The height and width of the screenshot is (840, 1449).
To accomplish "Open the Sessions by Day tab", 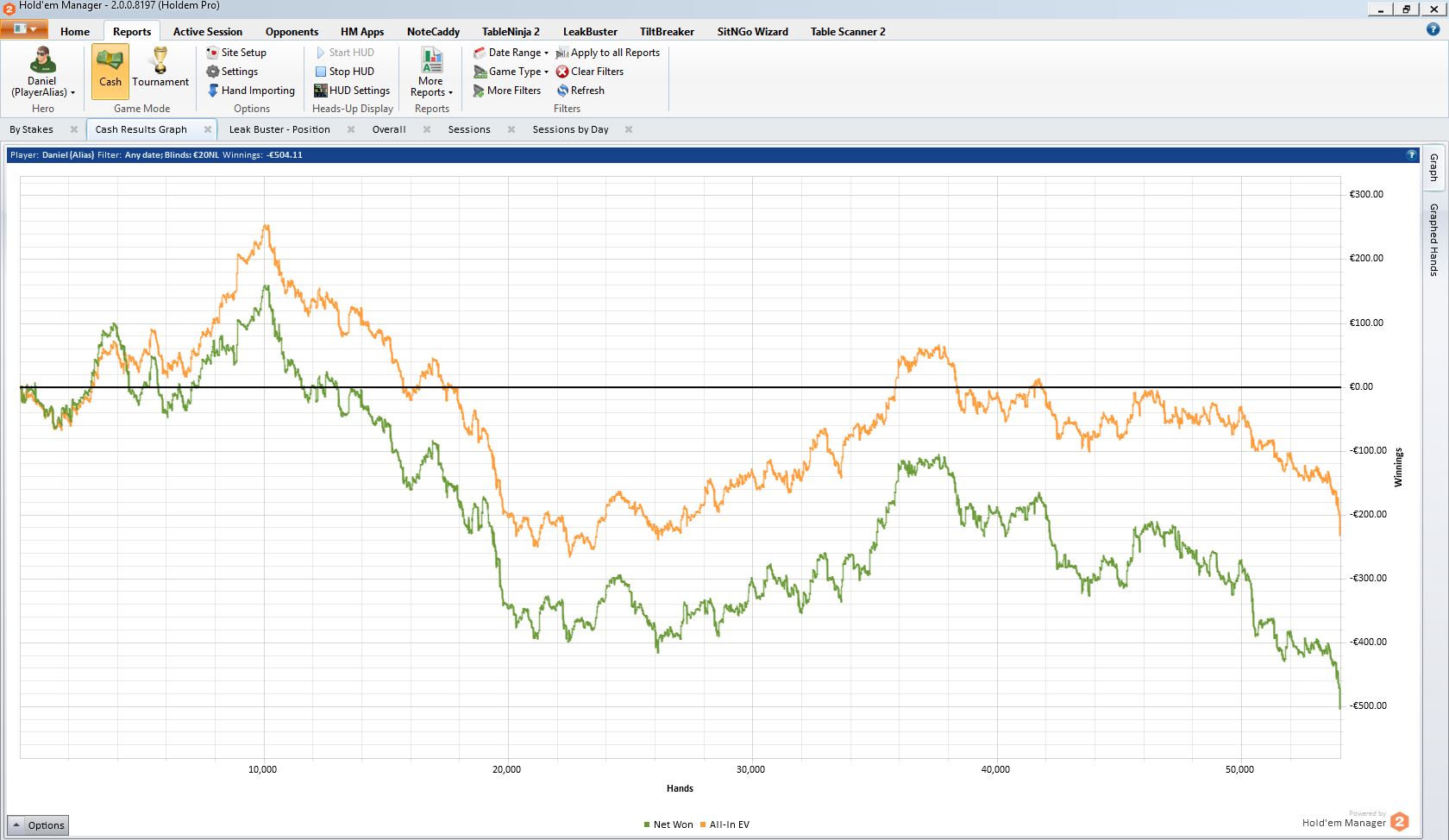I will [570, 129].
